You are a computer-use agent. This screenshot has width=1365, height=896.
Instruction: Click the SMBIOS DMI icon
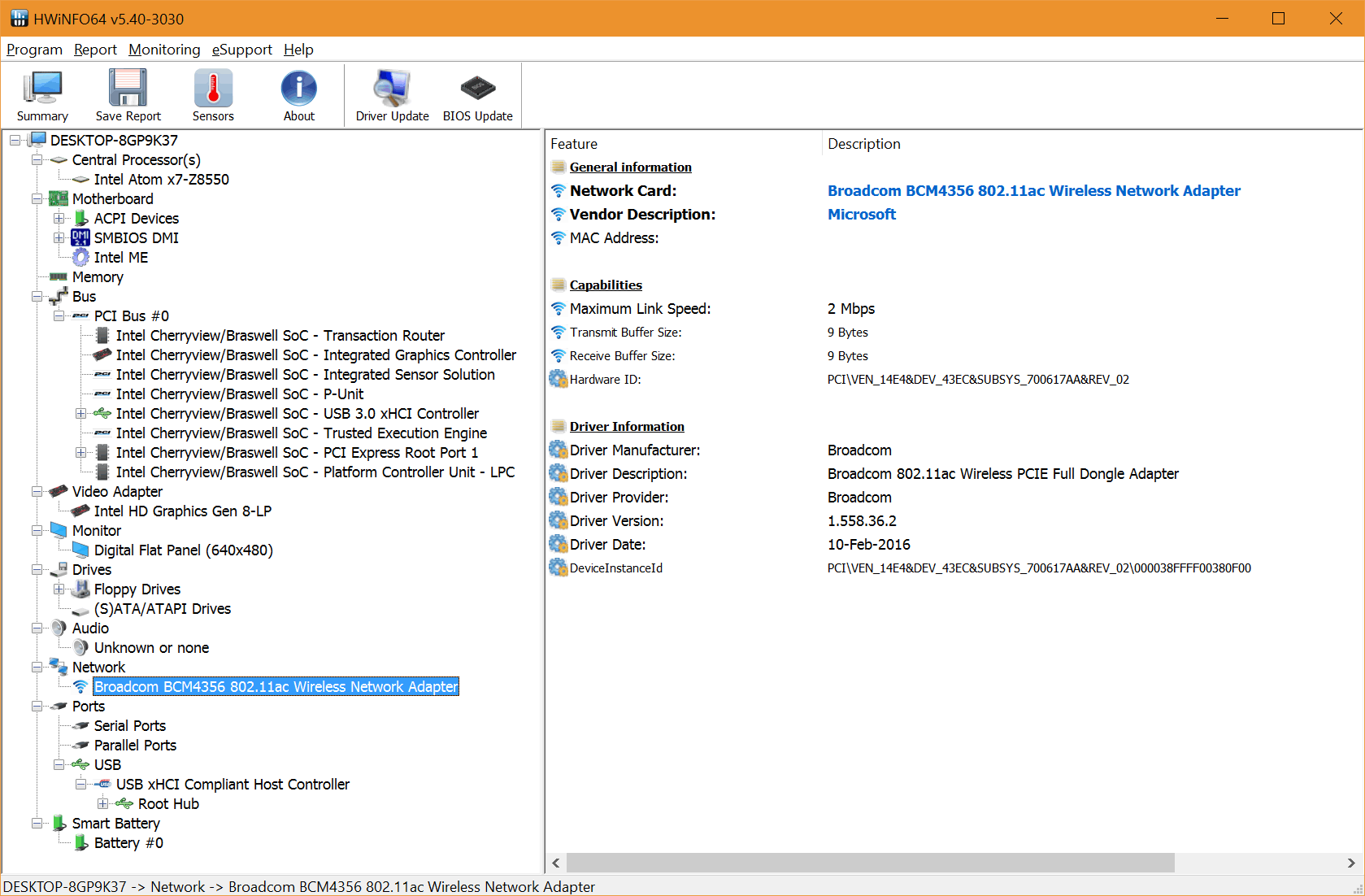click(x=80, y=237)
